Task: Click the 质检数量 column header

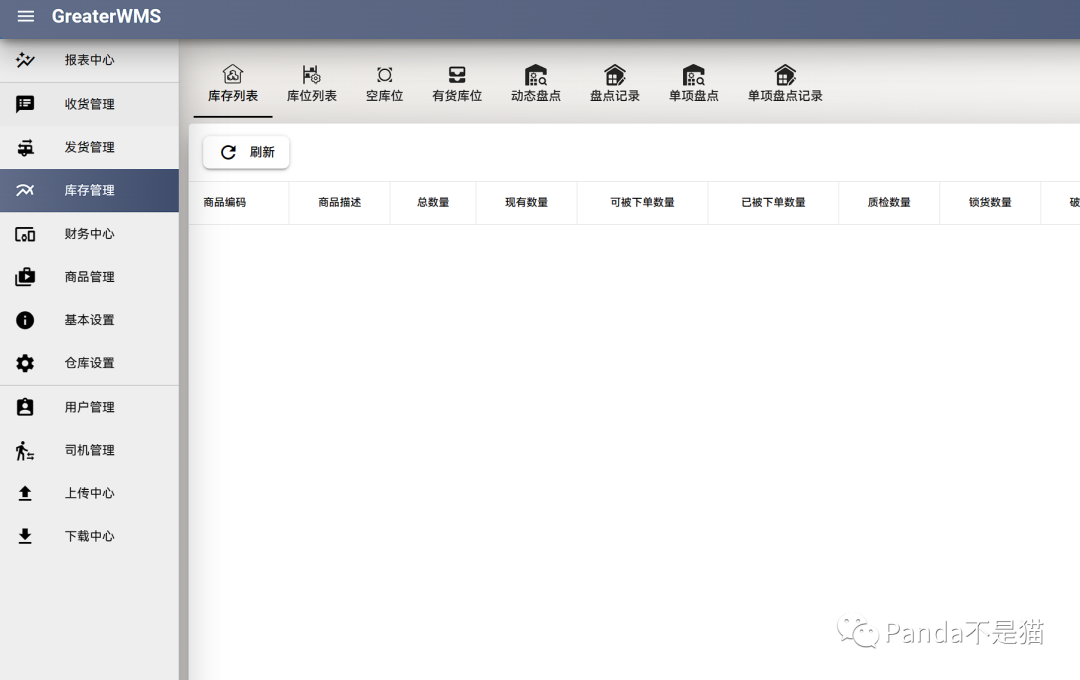Action: pos(889,203)
